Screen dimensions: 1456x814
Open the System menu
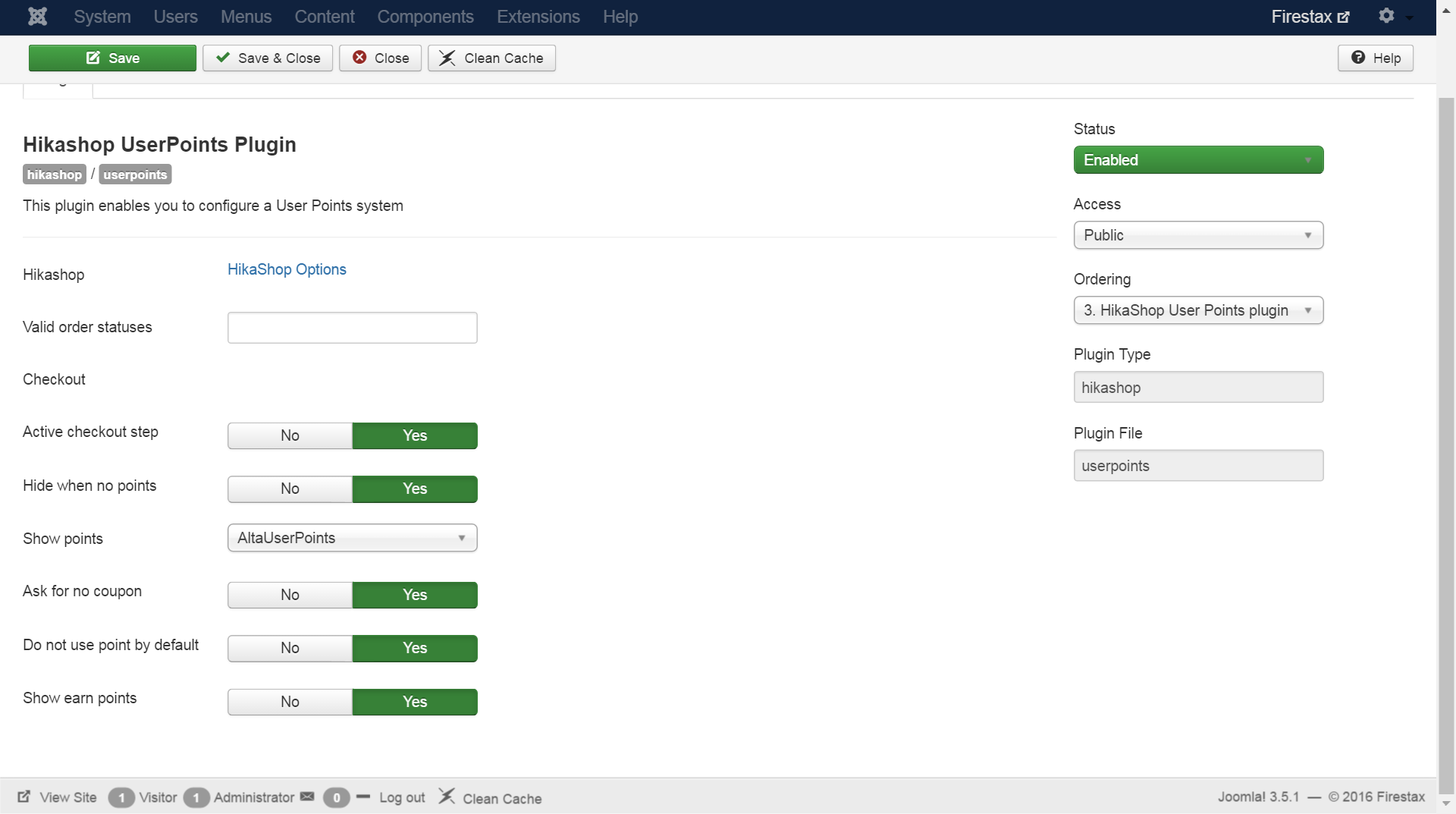102,17
